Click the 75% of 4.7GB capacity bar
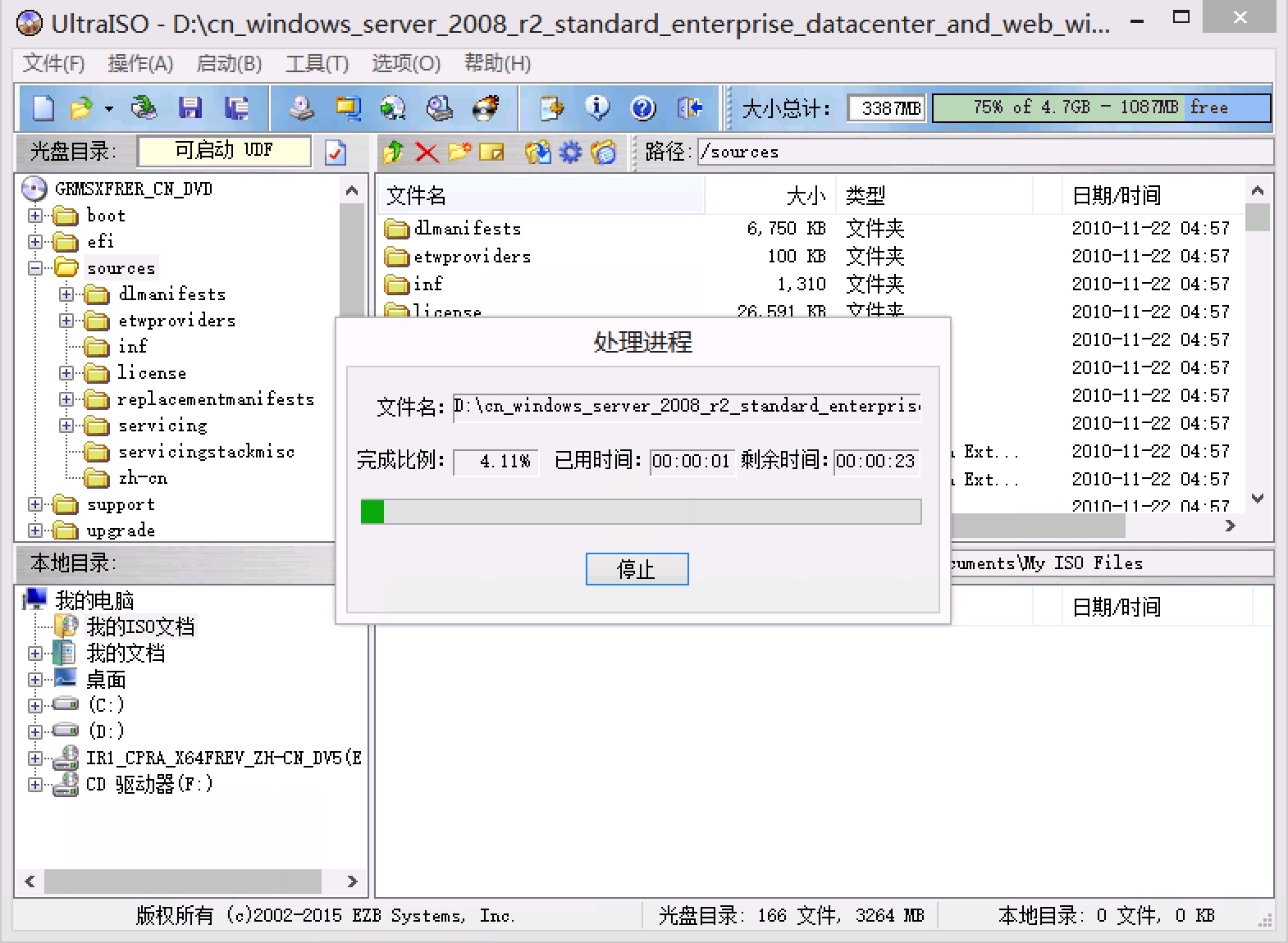This screenshot has height=943, width=1288. click(x=1101, y=107)
